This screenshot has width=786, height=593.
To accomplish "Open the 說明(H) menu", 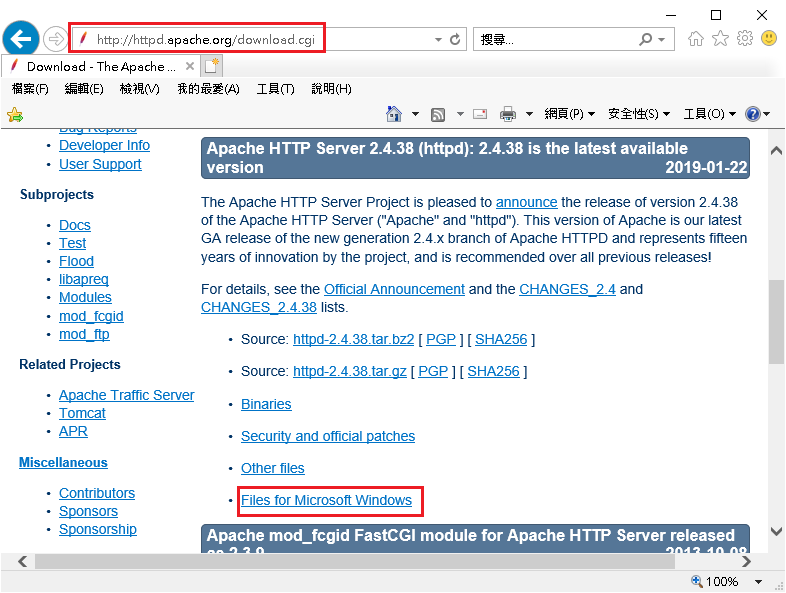I will (x=331, y=89).
